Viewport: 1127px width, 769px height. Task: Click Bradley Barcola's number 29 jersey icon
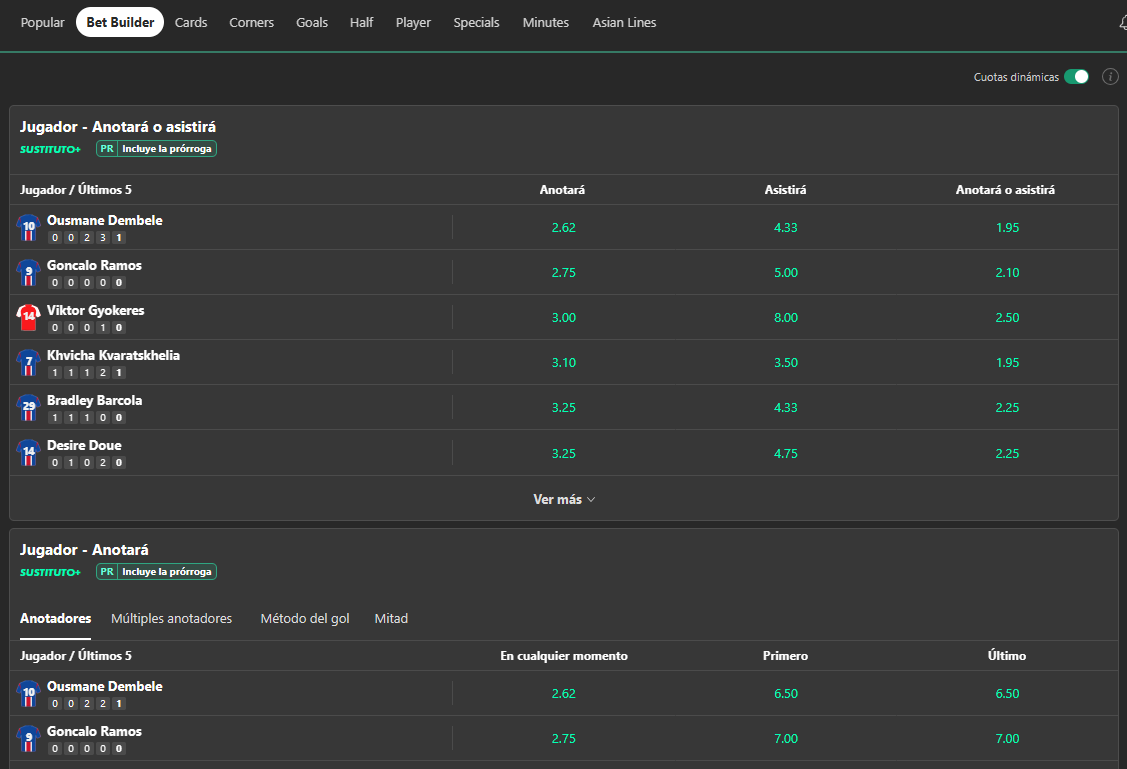(x=29, y=407)
